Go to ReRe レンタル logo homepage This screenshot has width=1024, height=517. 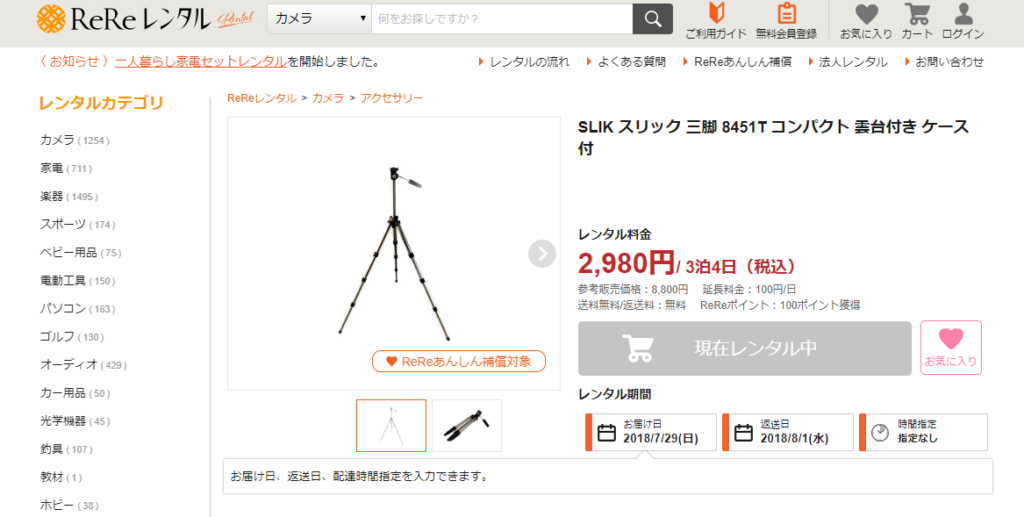[145, 19]
